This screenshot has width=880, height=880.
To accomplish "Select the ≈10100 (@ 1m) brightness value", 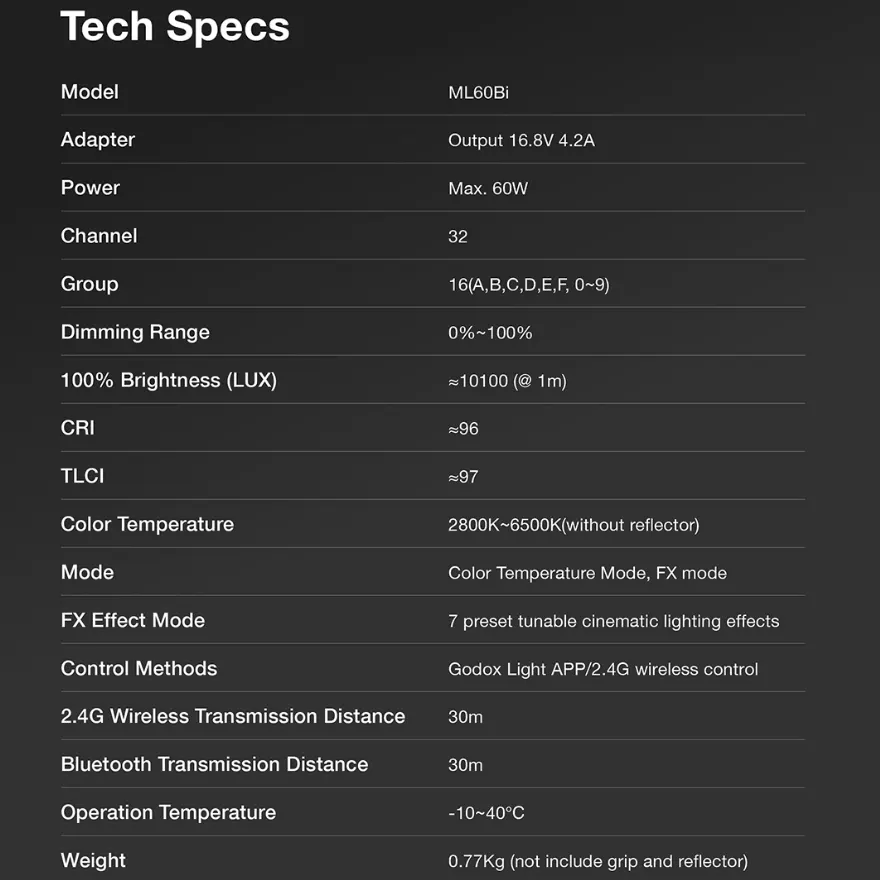I will [x=507, y=381].
